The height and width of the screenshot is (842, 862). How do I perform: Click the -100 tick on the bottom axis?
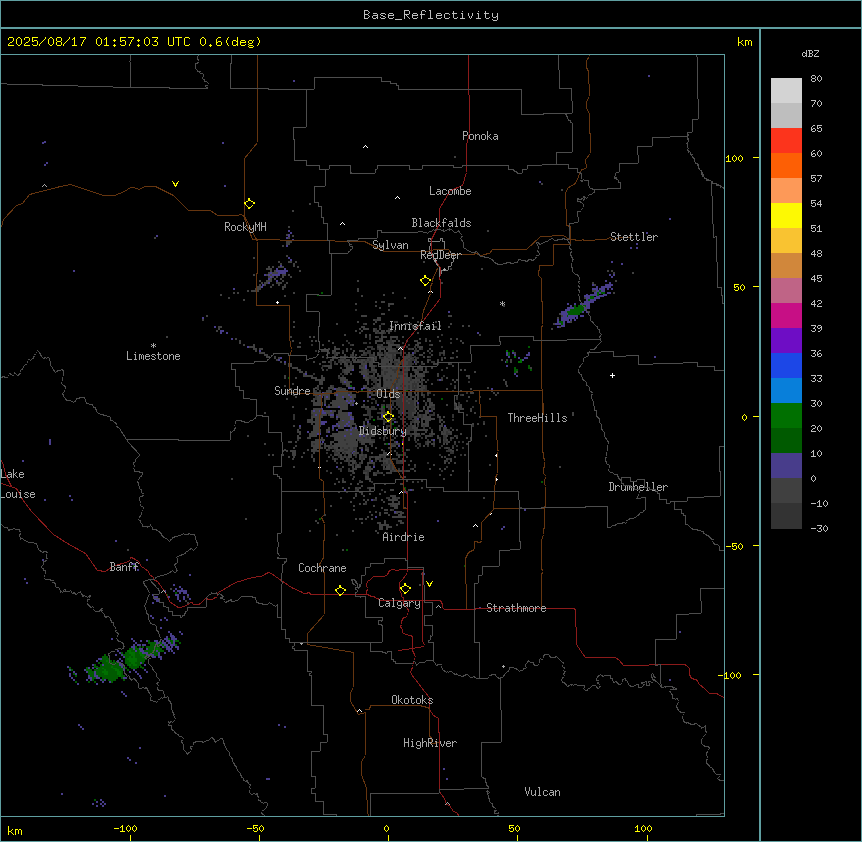(x=125, y=828)
